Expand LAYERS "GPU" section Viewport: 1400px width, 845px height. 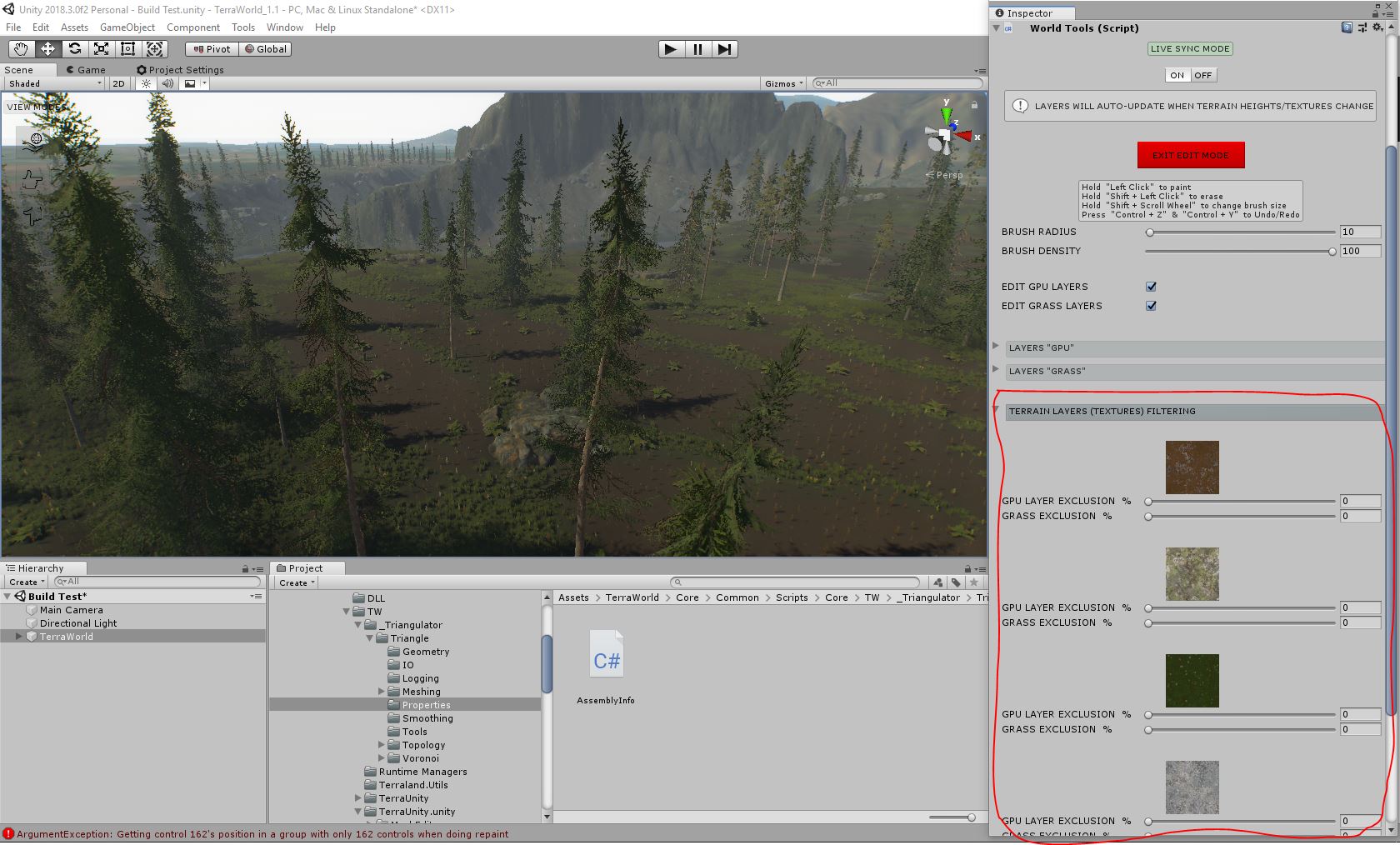(996, 346)
